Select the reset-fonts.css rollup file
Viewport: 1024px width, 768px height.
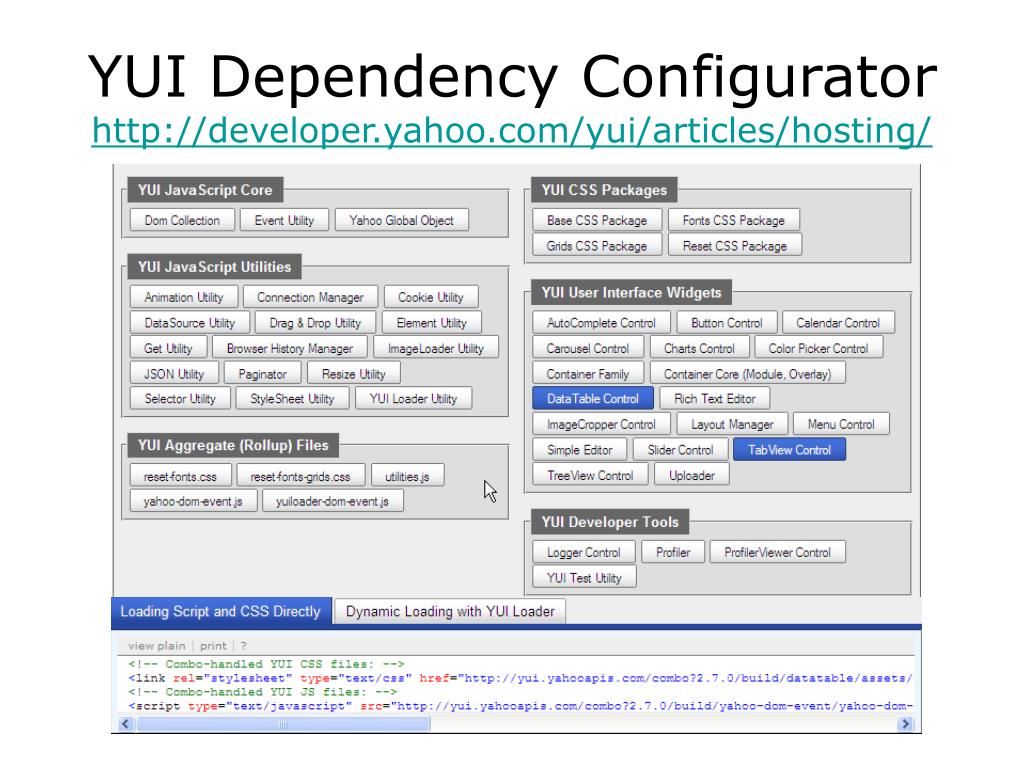coord(180,476)
